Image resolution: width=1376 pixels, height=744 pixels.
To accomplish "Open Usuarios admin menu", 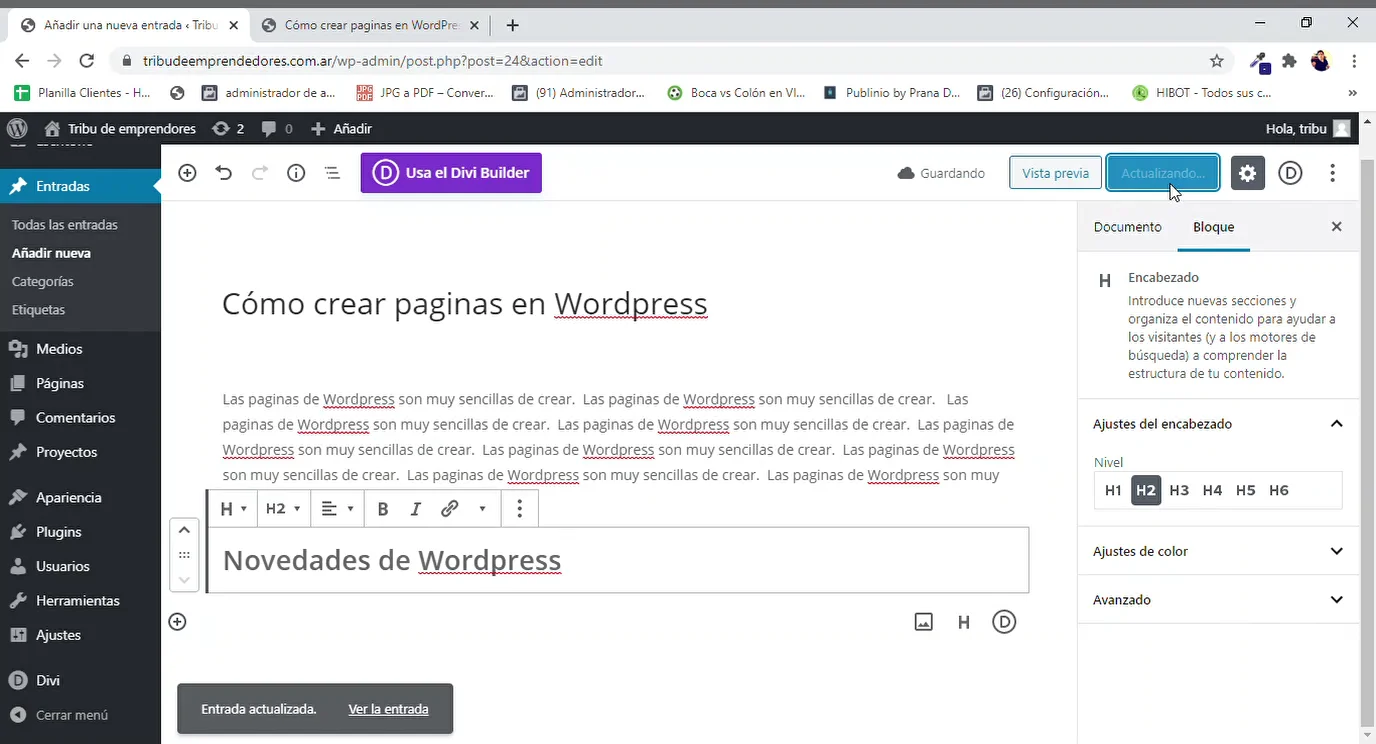I will coord(80,566).
